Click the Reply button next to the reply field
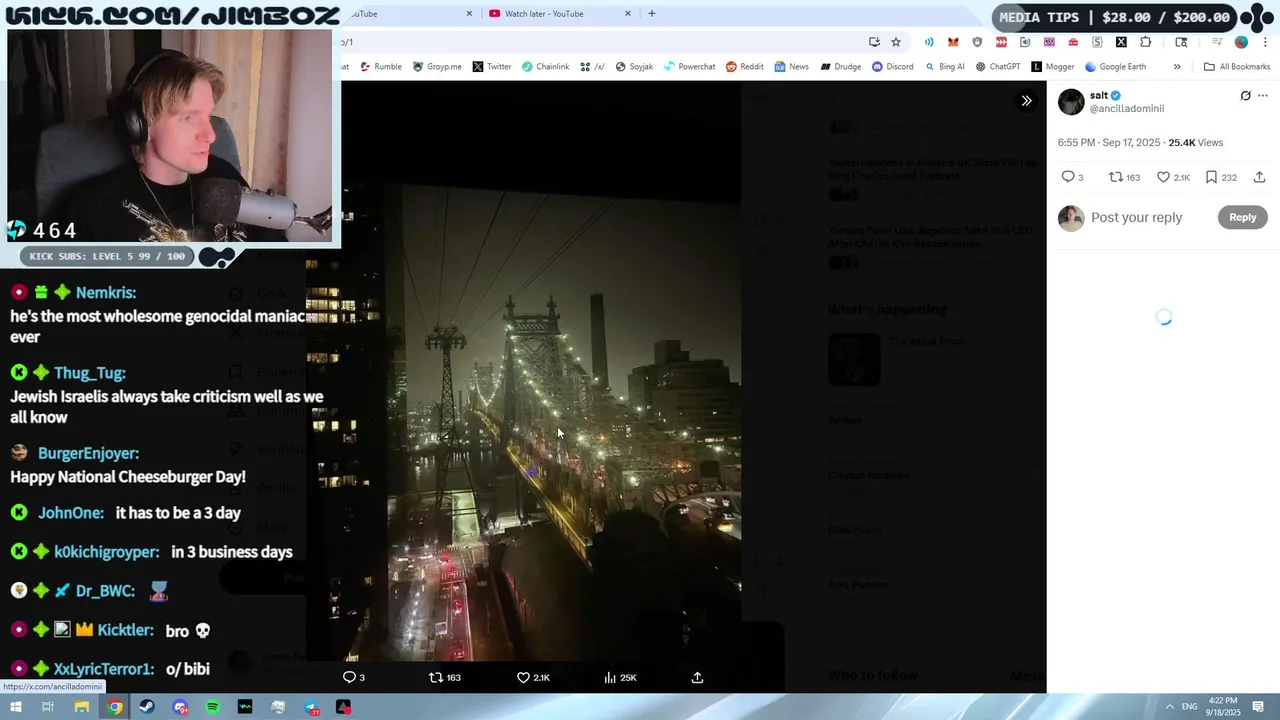 (x=1242, y=217)
